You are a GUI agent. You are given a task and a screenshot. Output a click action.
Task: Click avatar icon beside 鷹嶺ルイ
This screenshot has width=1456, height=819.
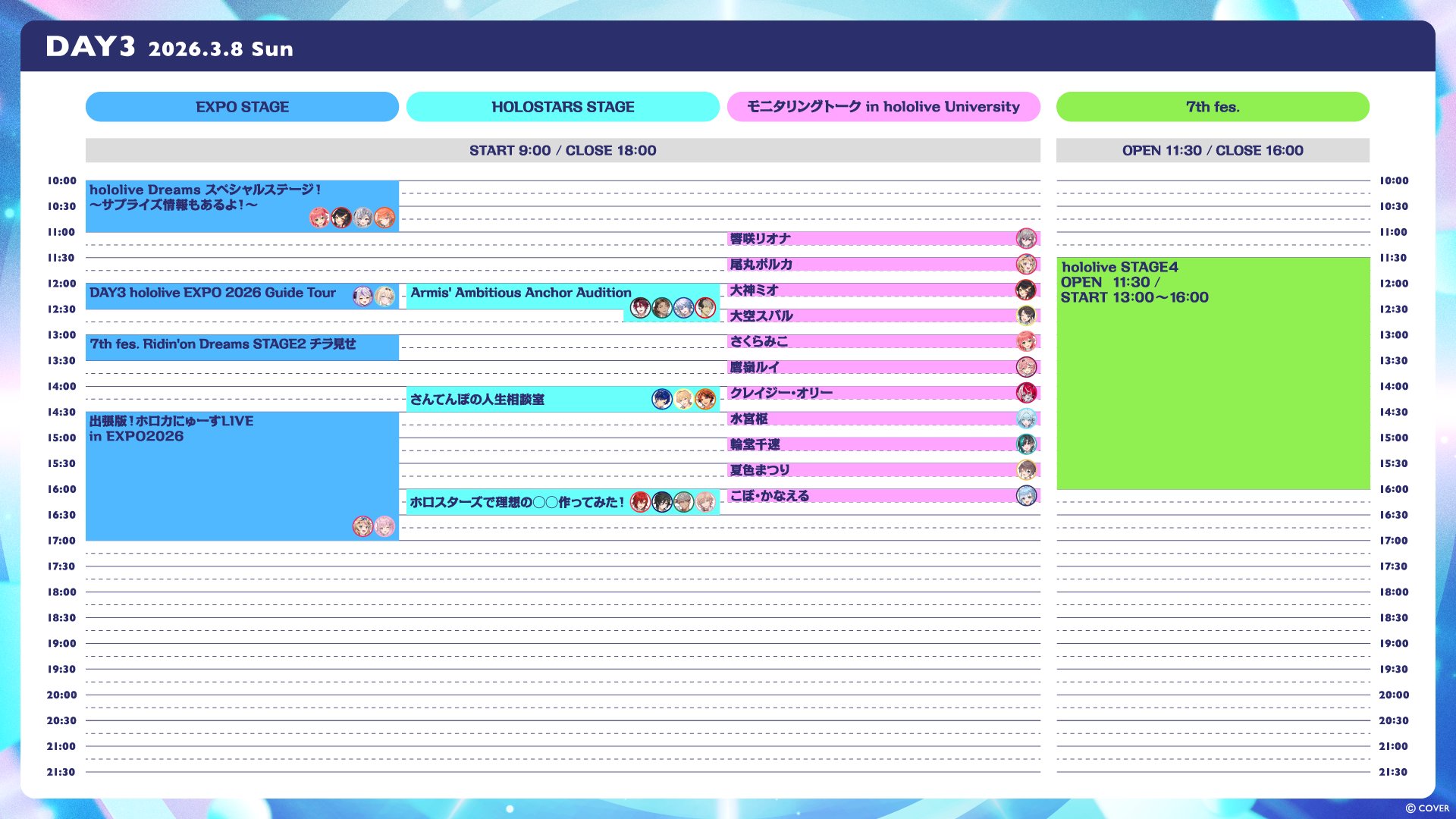[1026, 367]
